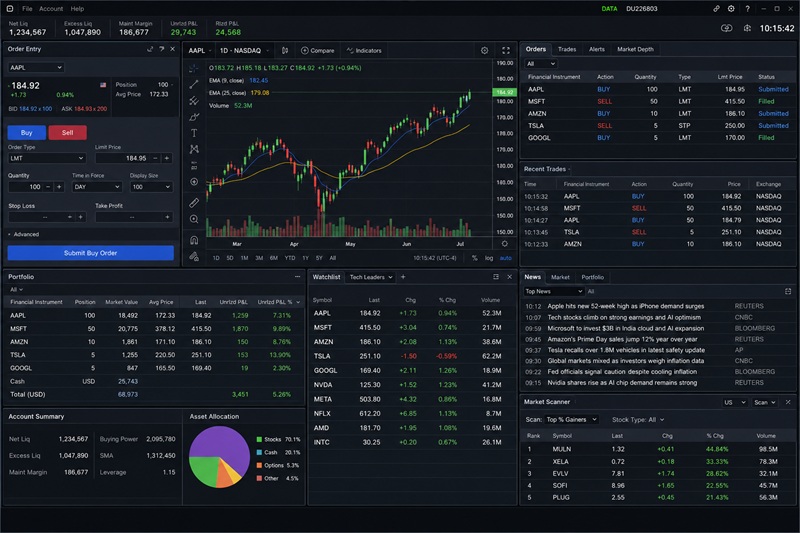Open the Scan button dropdown in Market Scanner
This screenshot has height=533, width=800.
coord(765,402)
